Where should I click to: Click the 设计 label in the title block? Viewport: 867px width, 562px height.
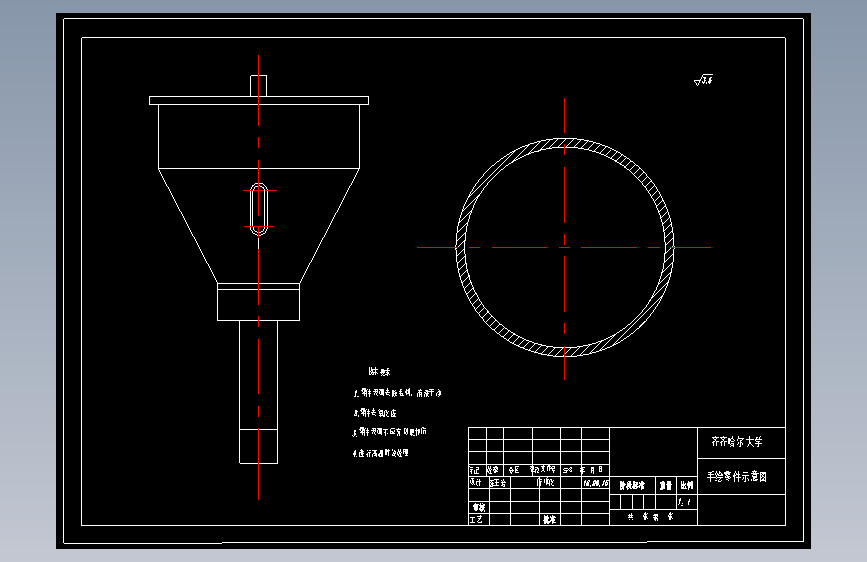476,482
